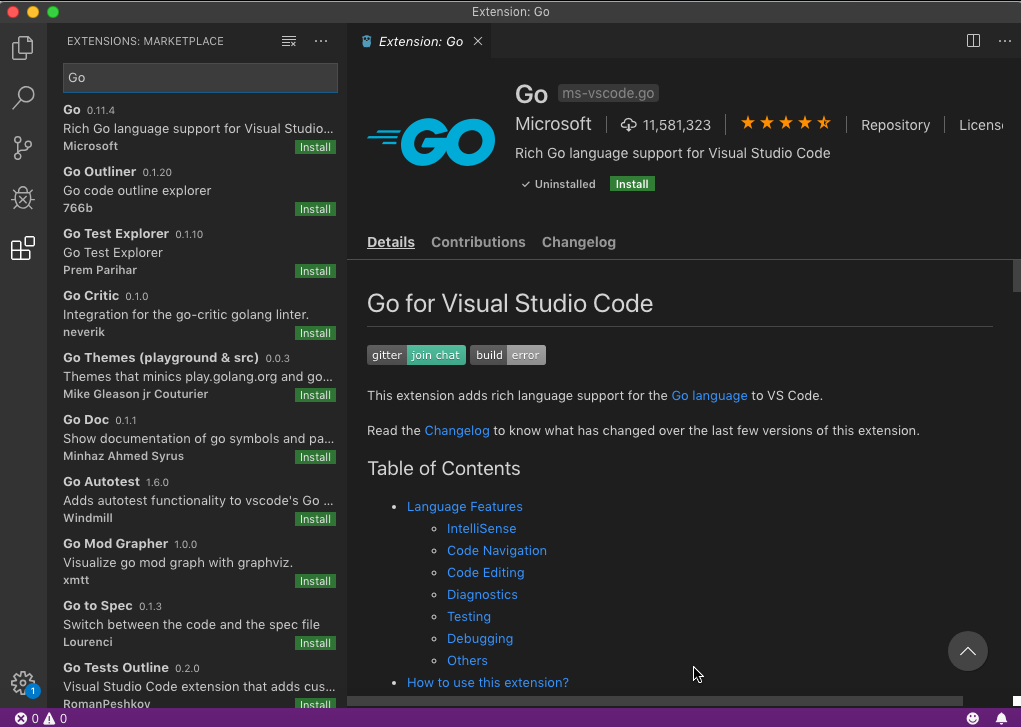Switch to the Changelog tab
This screenshot has height=727, width=1021.
579,242
